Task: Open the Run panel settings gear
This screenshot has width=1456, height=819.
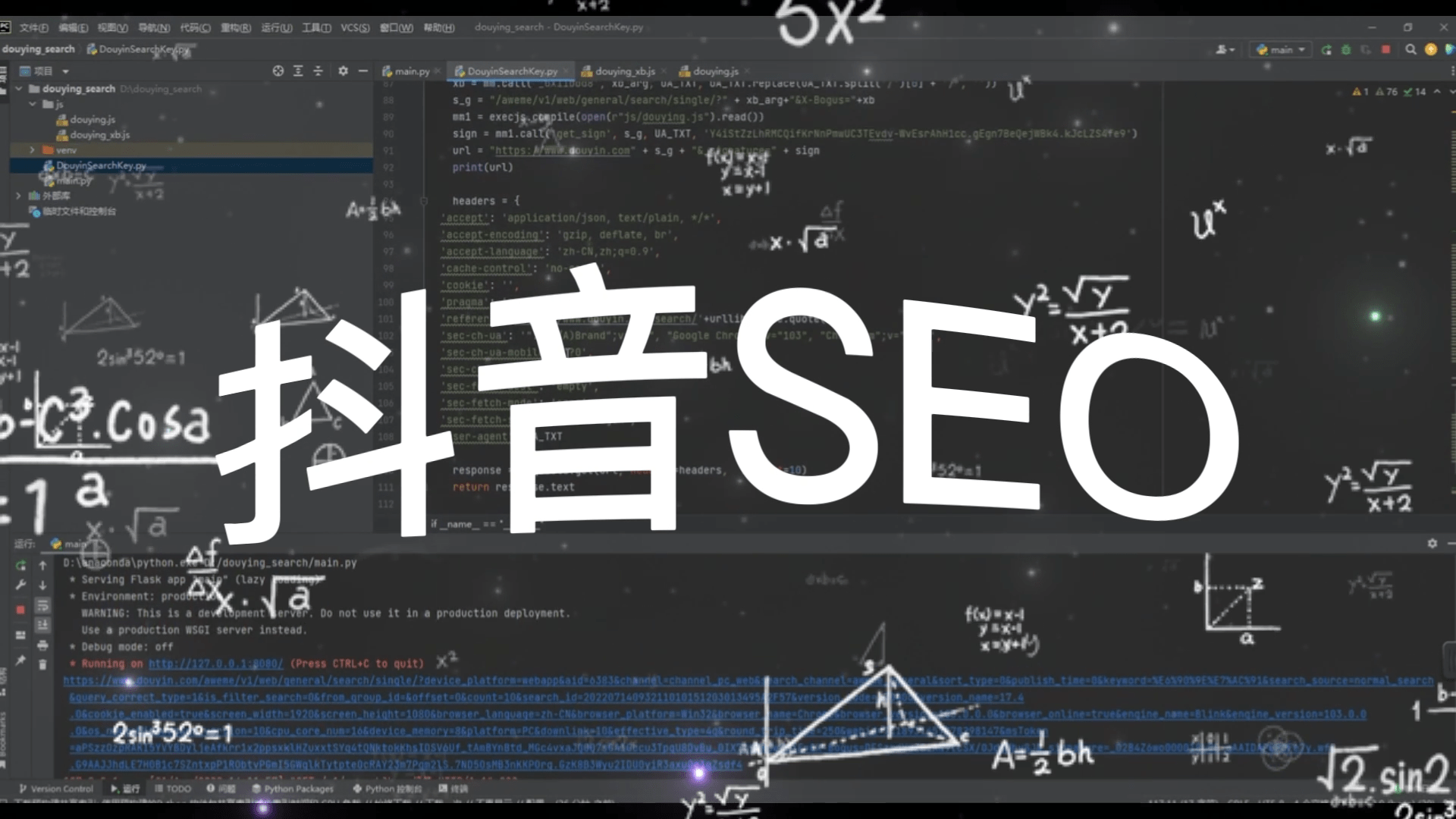Action: point(1432,543)
